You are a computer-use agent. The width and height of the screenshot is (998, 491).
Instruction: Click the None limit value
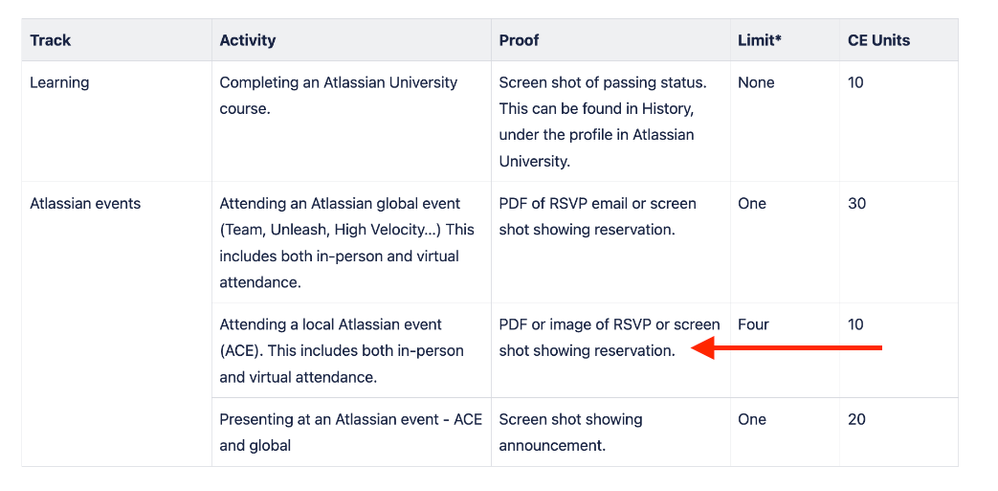(x=756, y=83)
